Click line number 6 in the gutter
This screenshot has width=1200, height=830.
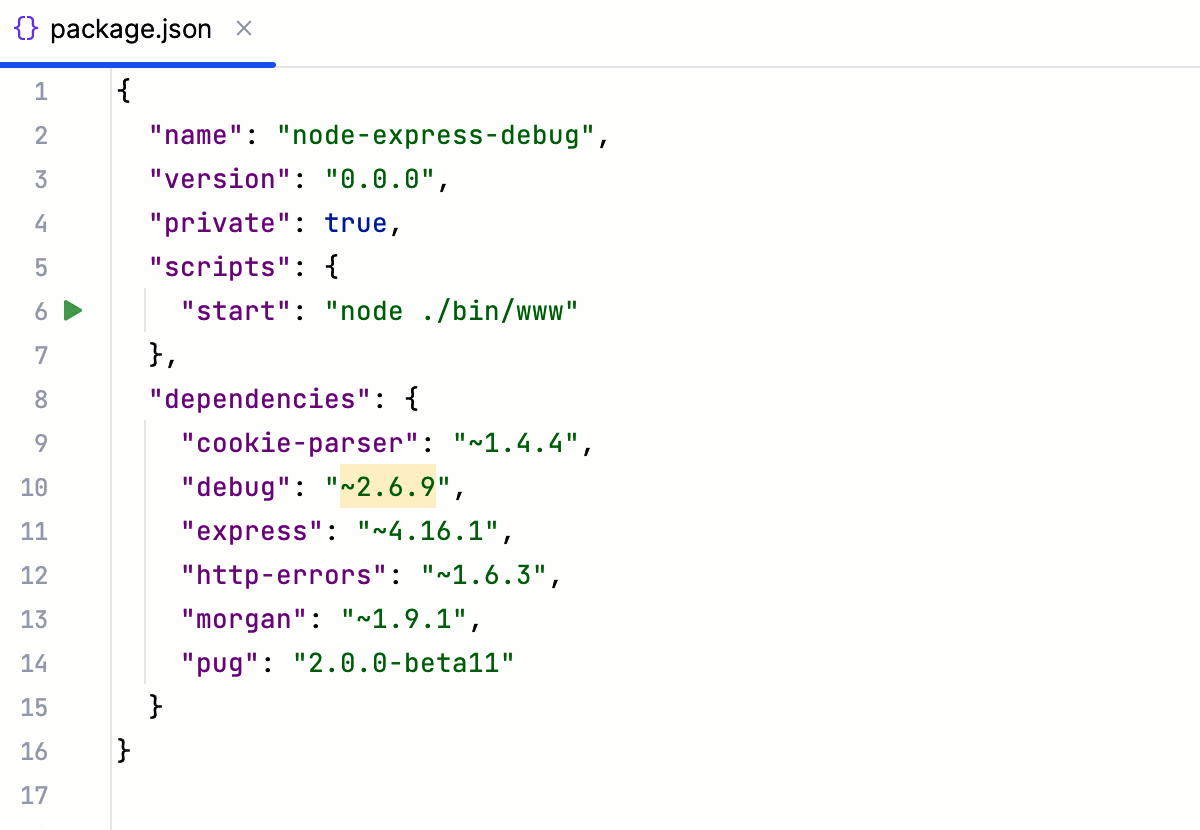coord(40,311)
